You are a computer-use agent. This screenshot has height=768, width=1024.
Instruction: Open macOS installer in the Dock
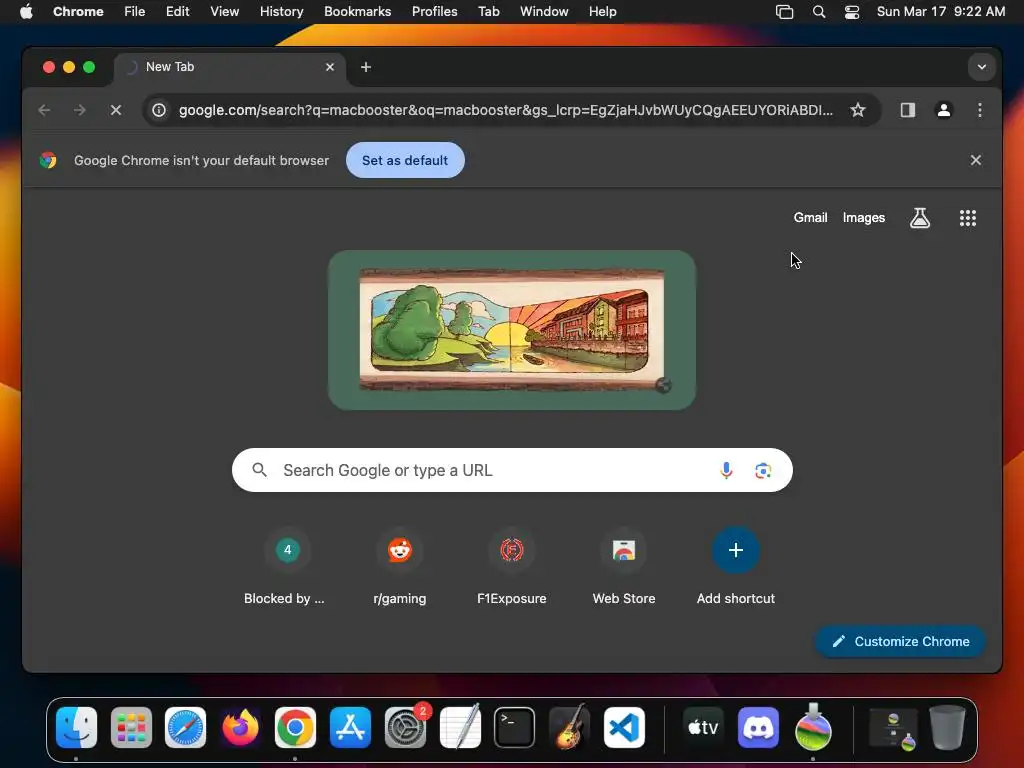[813, 727]
